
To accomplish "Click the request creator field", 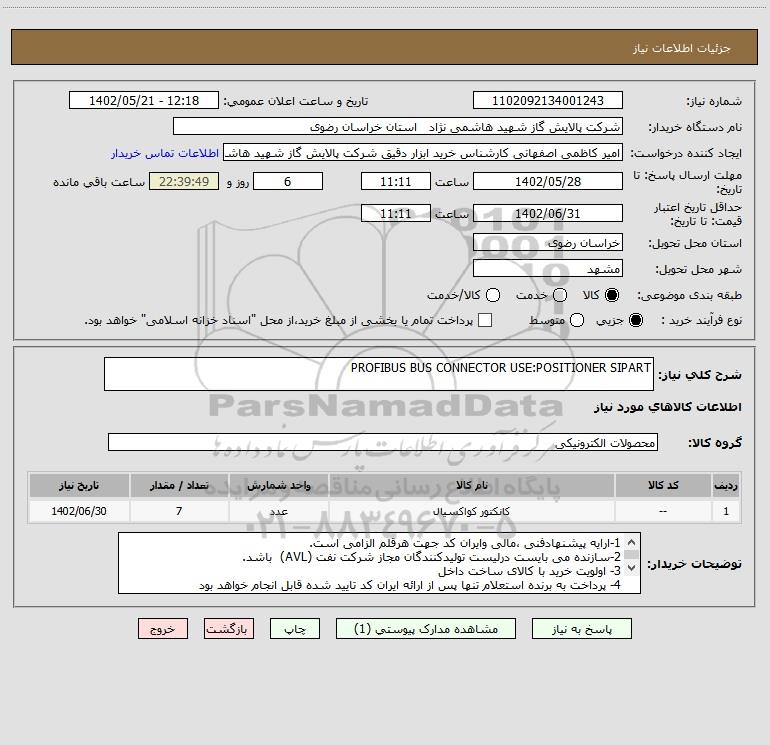I will 423,153.
